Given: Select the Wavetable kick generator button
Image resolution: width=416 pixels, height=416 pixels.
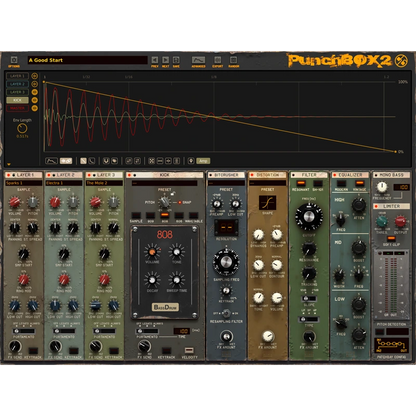Looking at the screenshot, I should point(193,216).
